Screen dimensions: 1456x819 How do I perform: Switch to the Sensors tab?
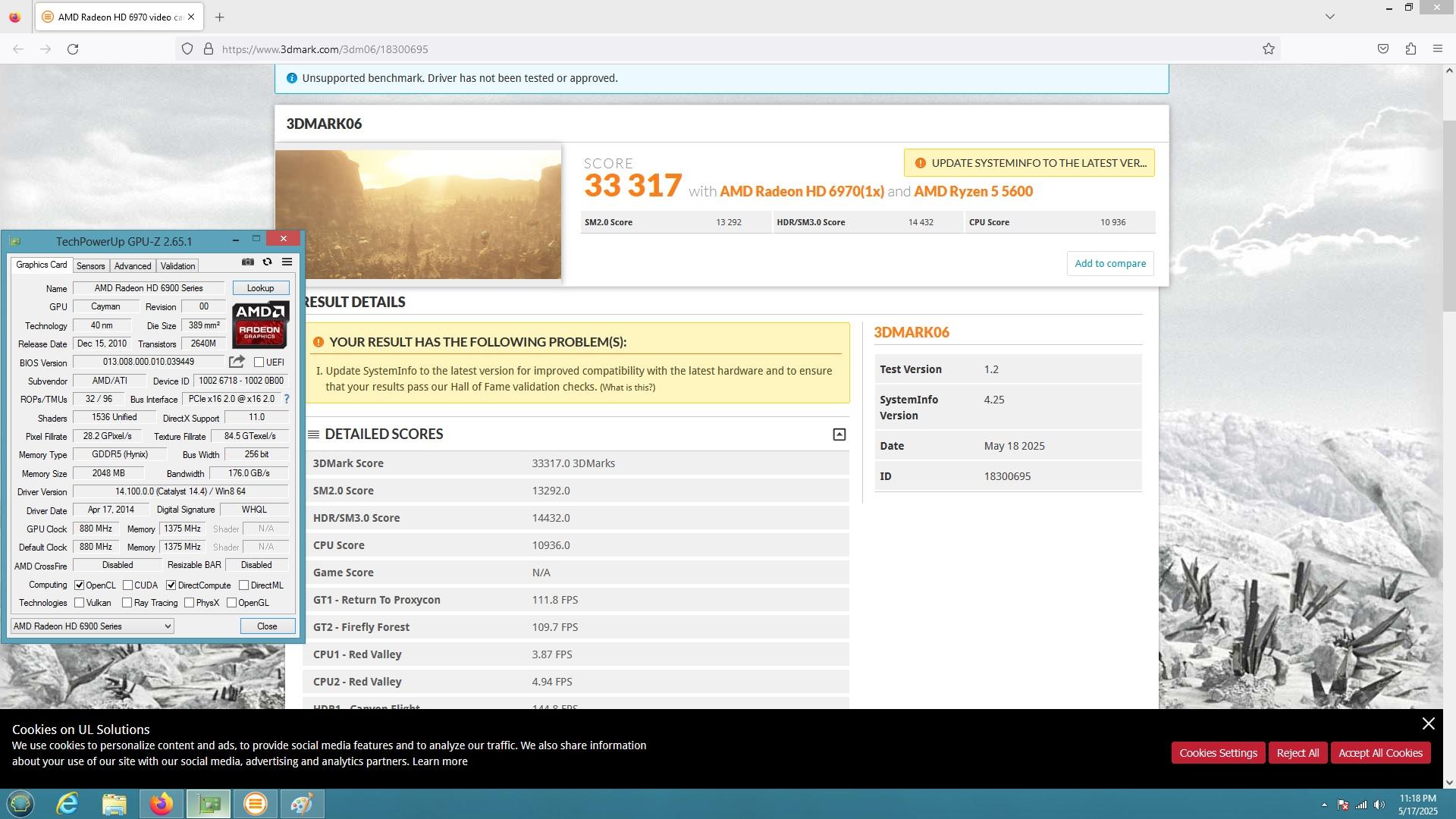click(90, 266)
